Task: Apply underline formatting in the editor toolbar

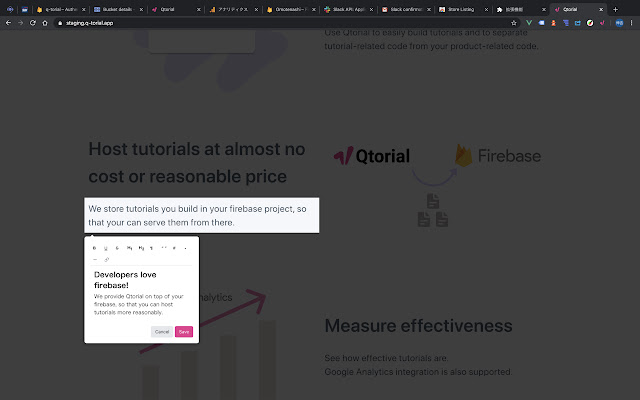Action: pyautogui.click(x=106, y=248)
